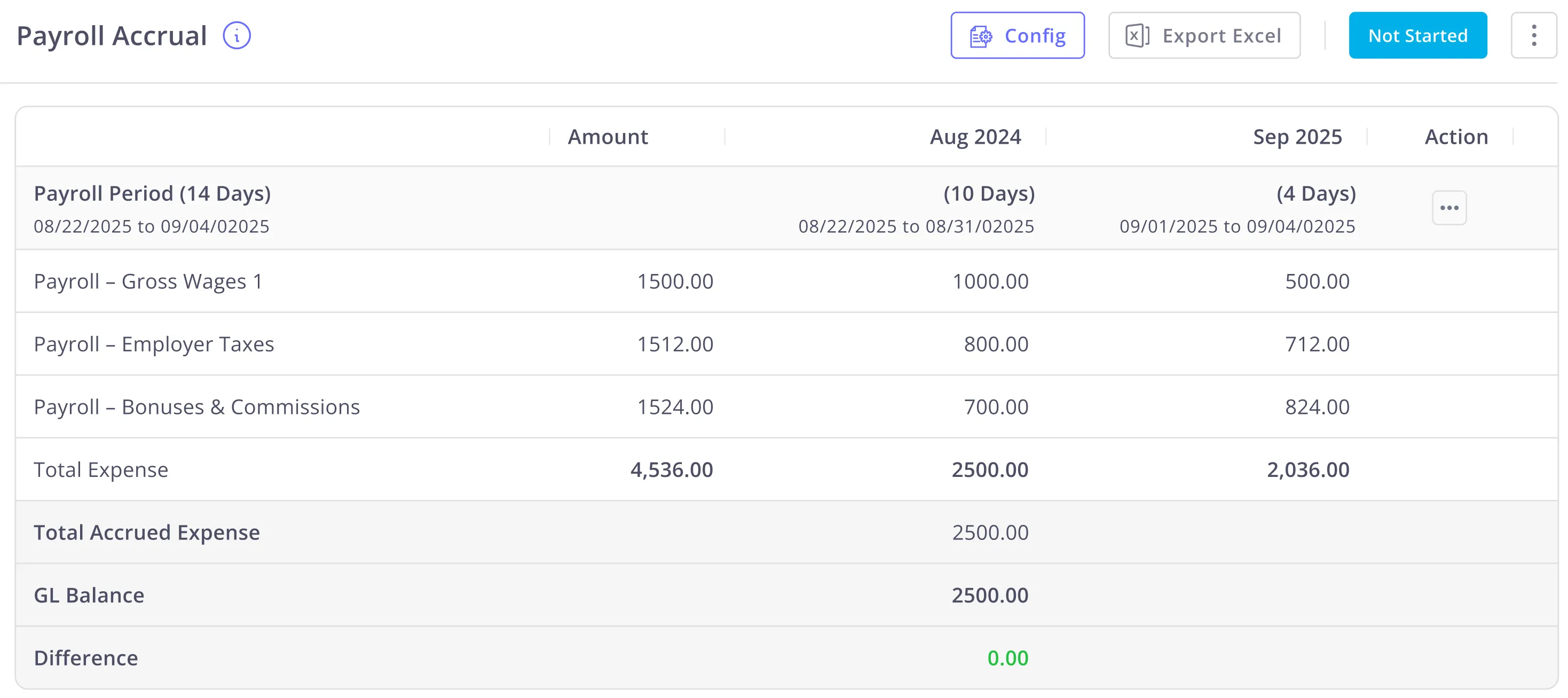Click the Total Expense row label
Image resolution: width=1568 pixels, height=698 pixels.
(101, 469)
